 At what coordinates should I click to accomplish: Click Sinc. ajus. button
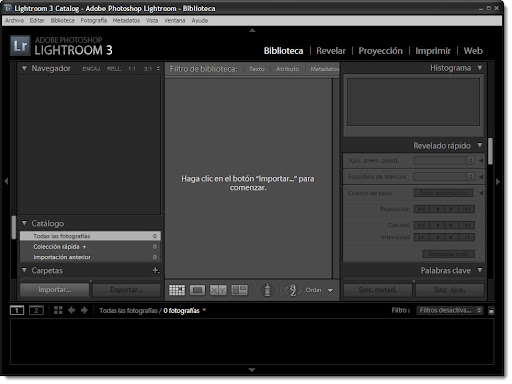tap(450, 290)
